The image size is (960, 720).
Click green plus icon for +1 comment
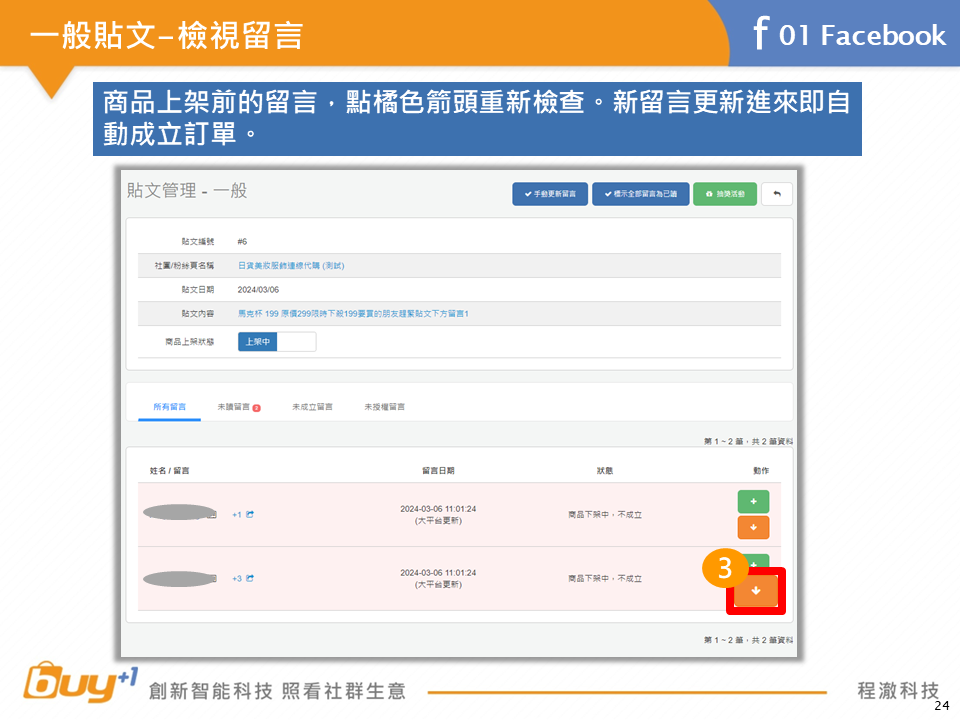753,501
